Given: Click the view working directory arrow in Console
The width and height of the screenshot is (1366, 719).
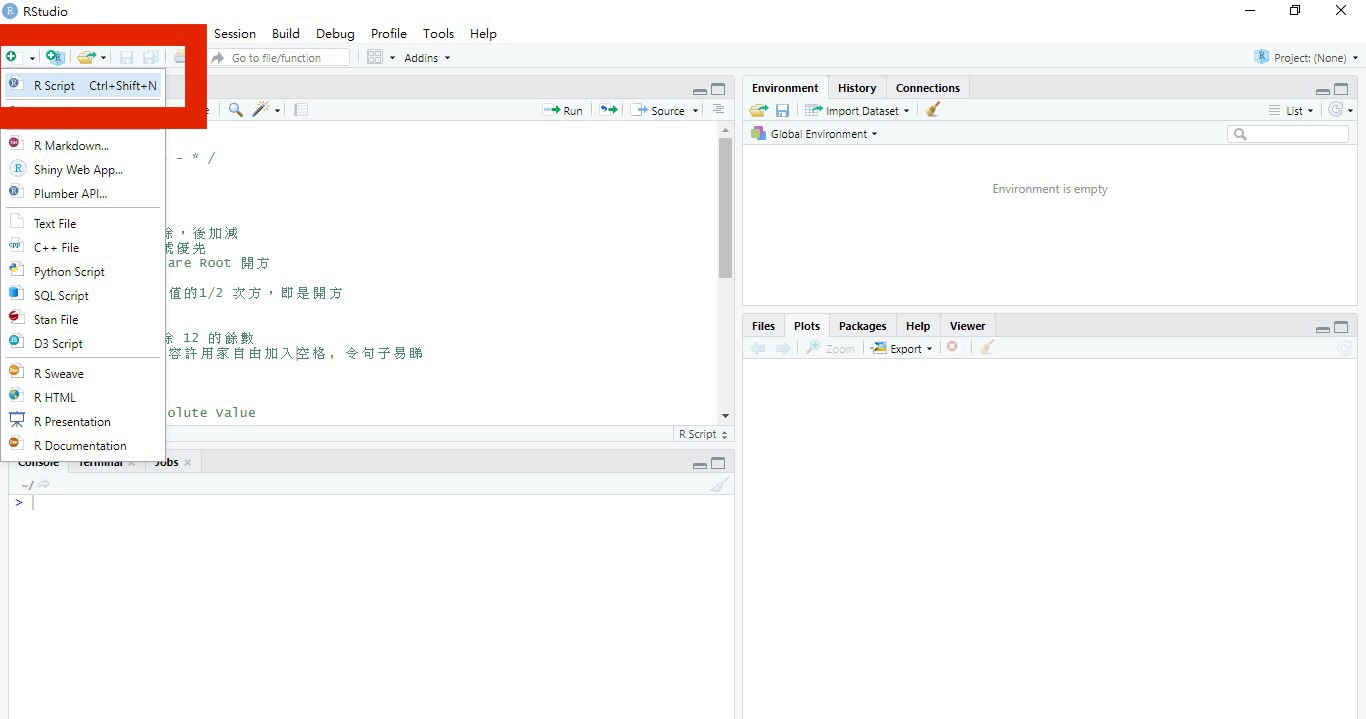Looking at the screenshot, I should point(43,484).
